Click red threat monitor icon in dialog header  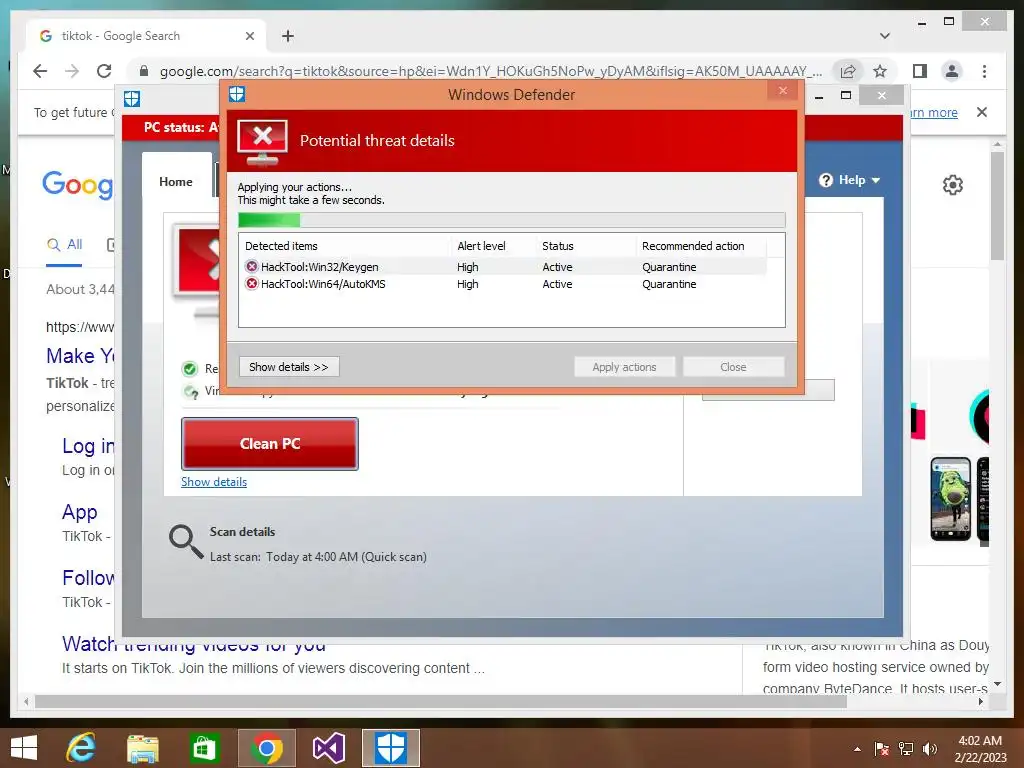coord(263,142)
